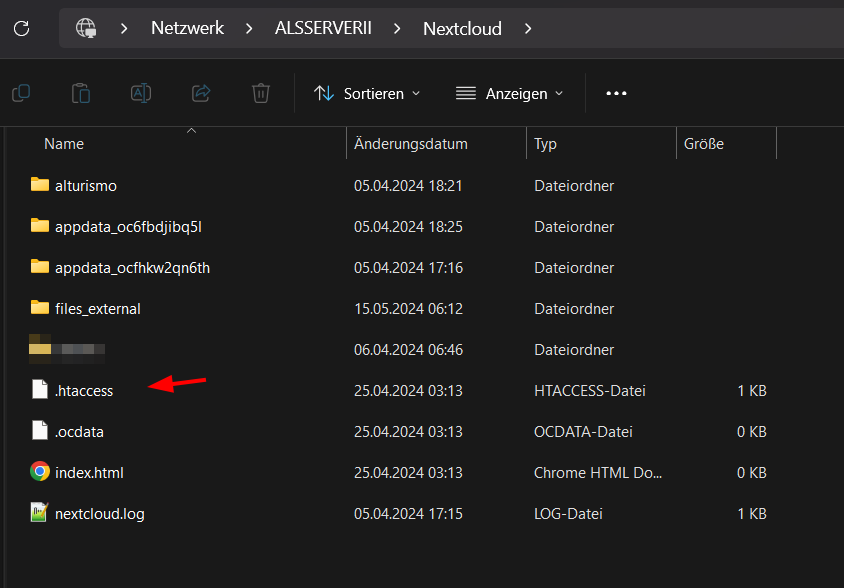The image size is (844, 588).
Task: Click the appdata_oc6fbdjibq5l folder icon
Action: point(40,226)
